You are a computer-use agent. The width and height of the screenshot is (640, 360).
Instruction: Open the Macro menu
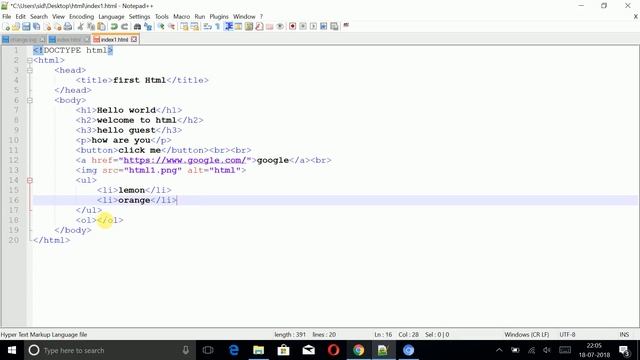tap(181, 16)
